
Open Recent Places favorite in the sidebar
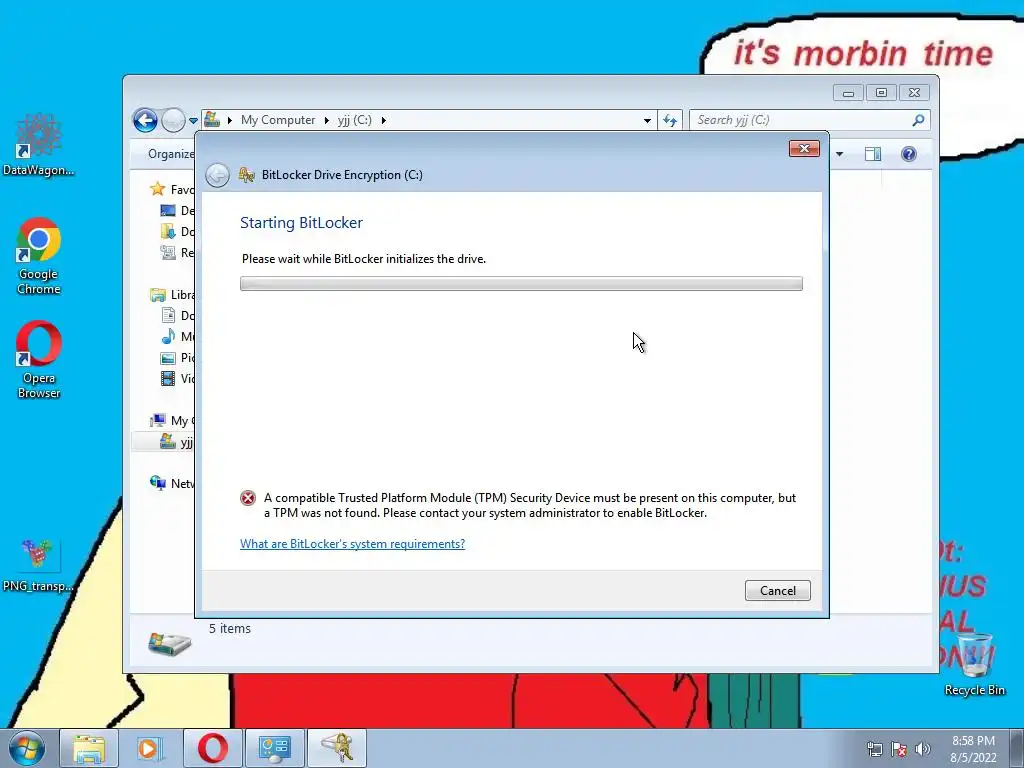click(177, 252)
